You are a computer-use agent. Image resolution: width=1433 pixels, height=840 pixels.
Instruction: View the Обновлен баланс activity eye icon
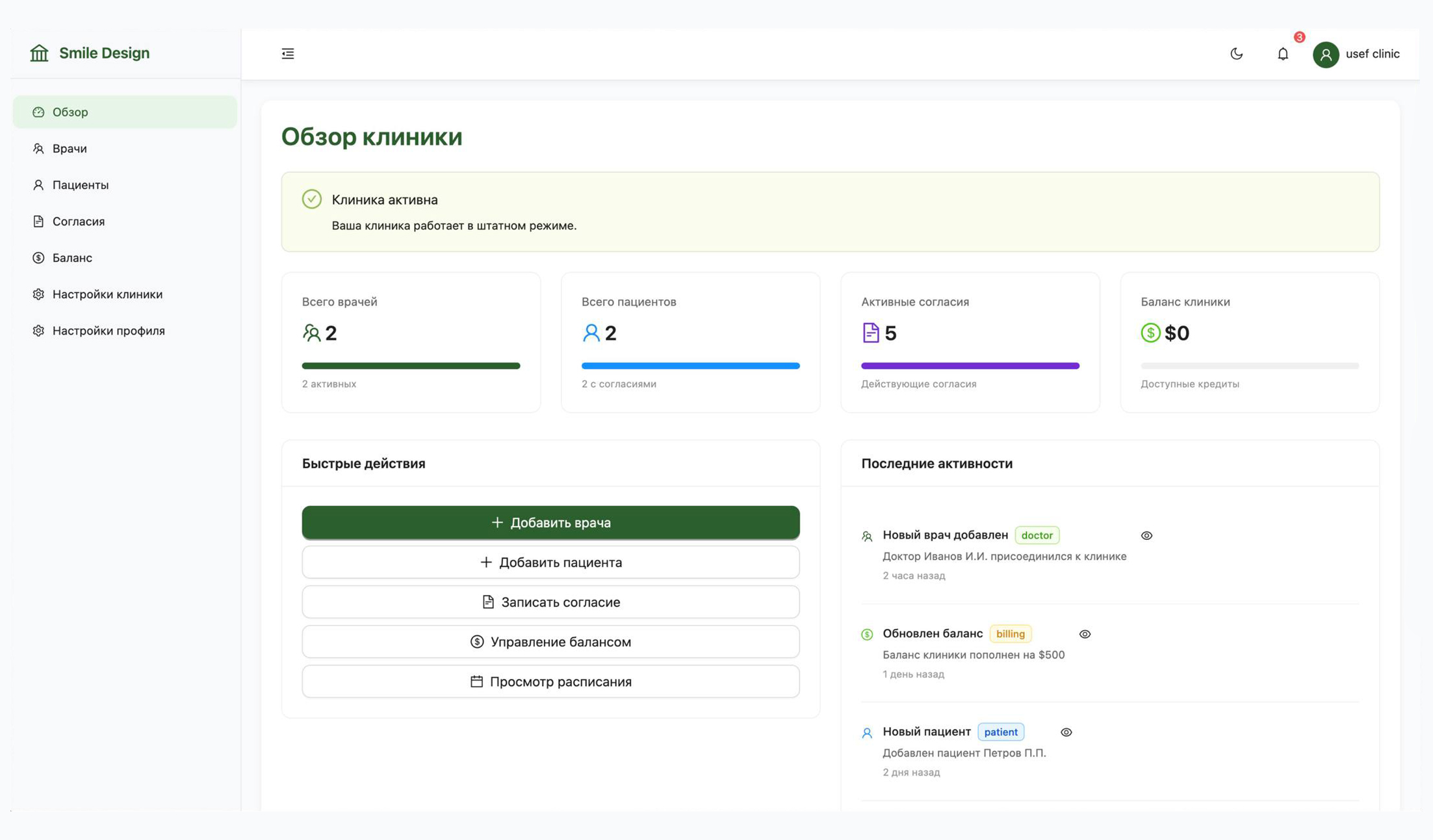click(x=1085, y=634)
